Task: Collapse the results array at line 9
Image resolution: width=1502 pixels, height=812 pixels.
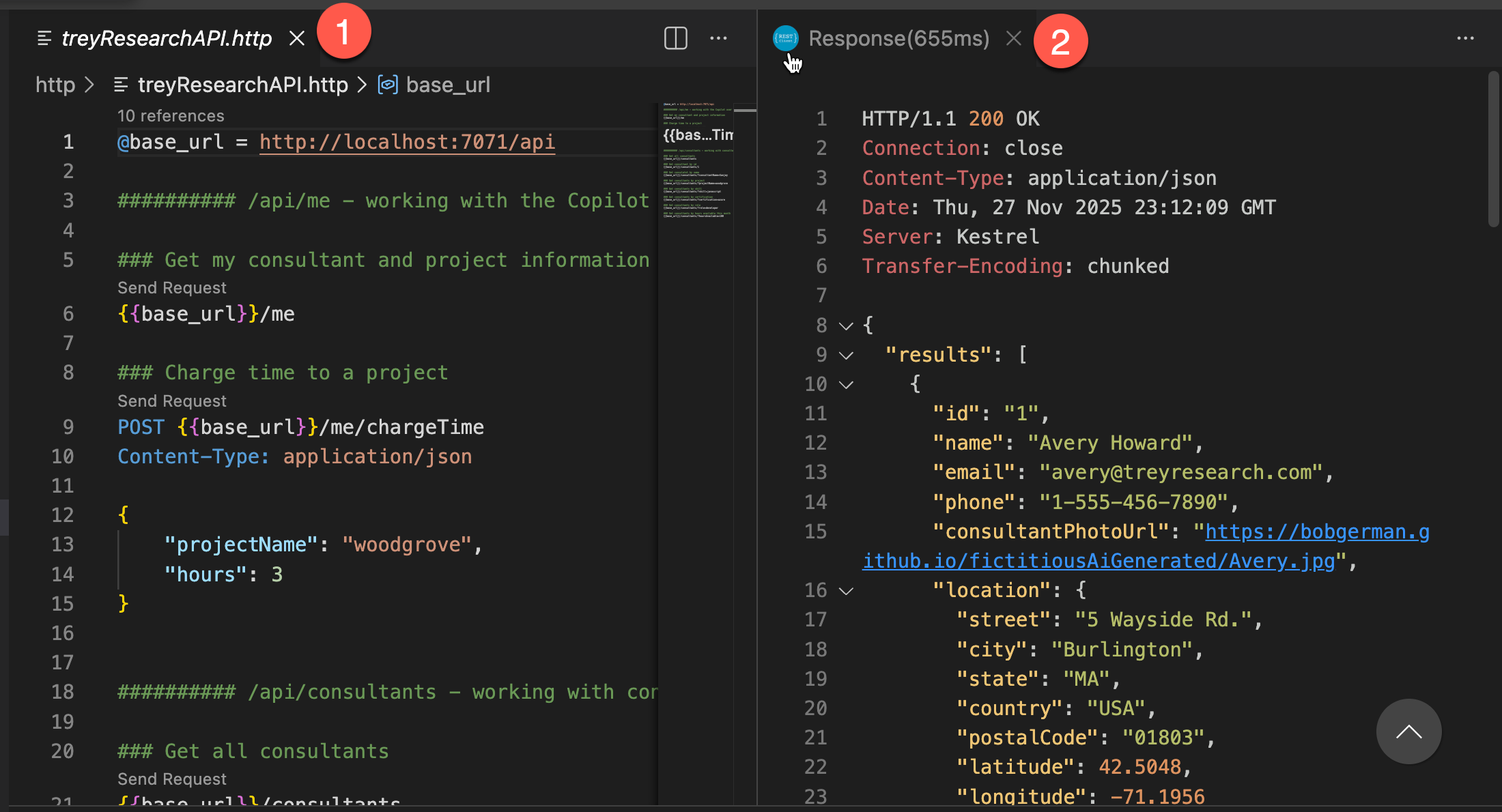Action: pos(846,355)
